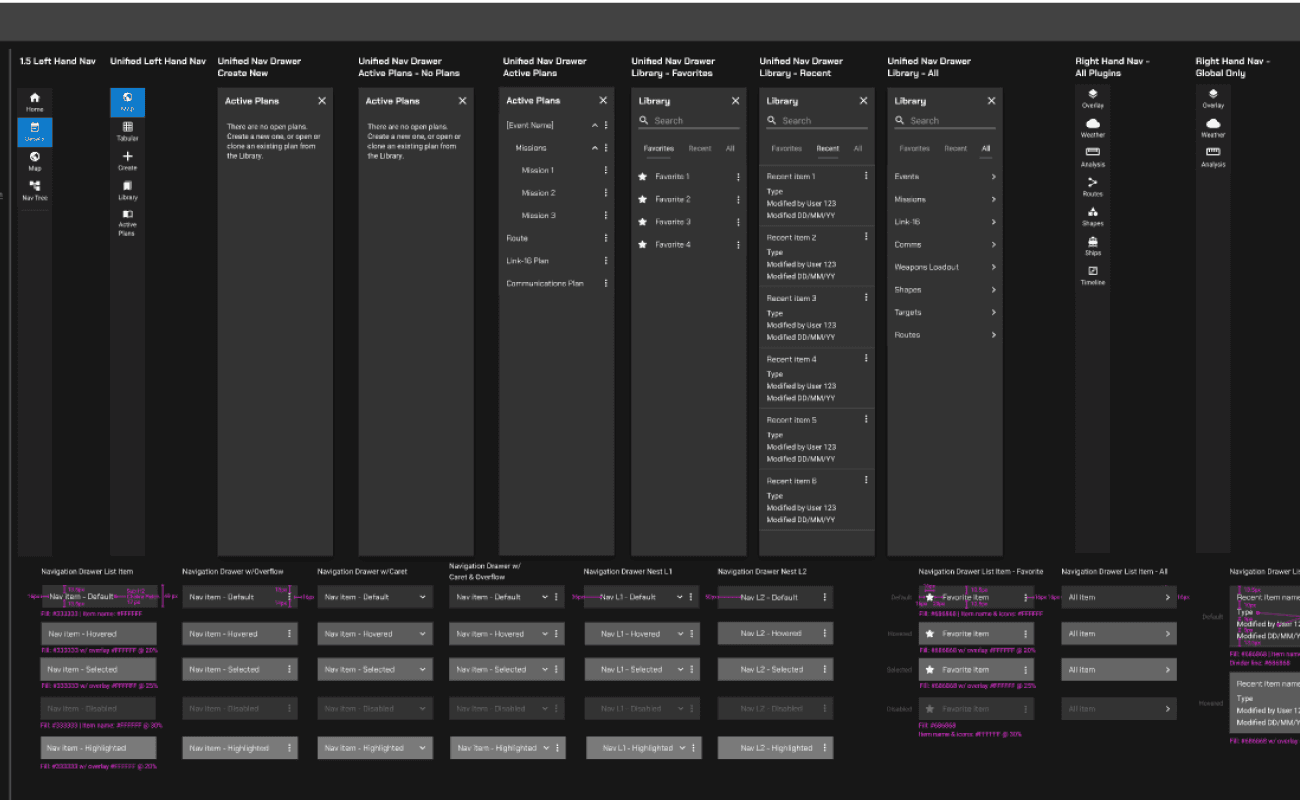Collapse the Missions caret in Active Plans
The width and height of the screenshot is (1300, 800).
pyautogui.click(x=595, y=148)
